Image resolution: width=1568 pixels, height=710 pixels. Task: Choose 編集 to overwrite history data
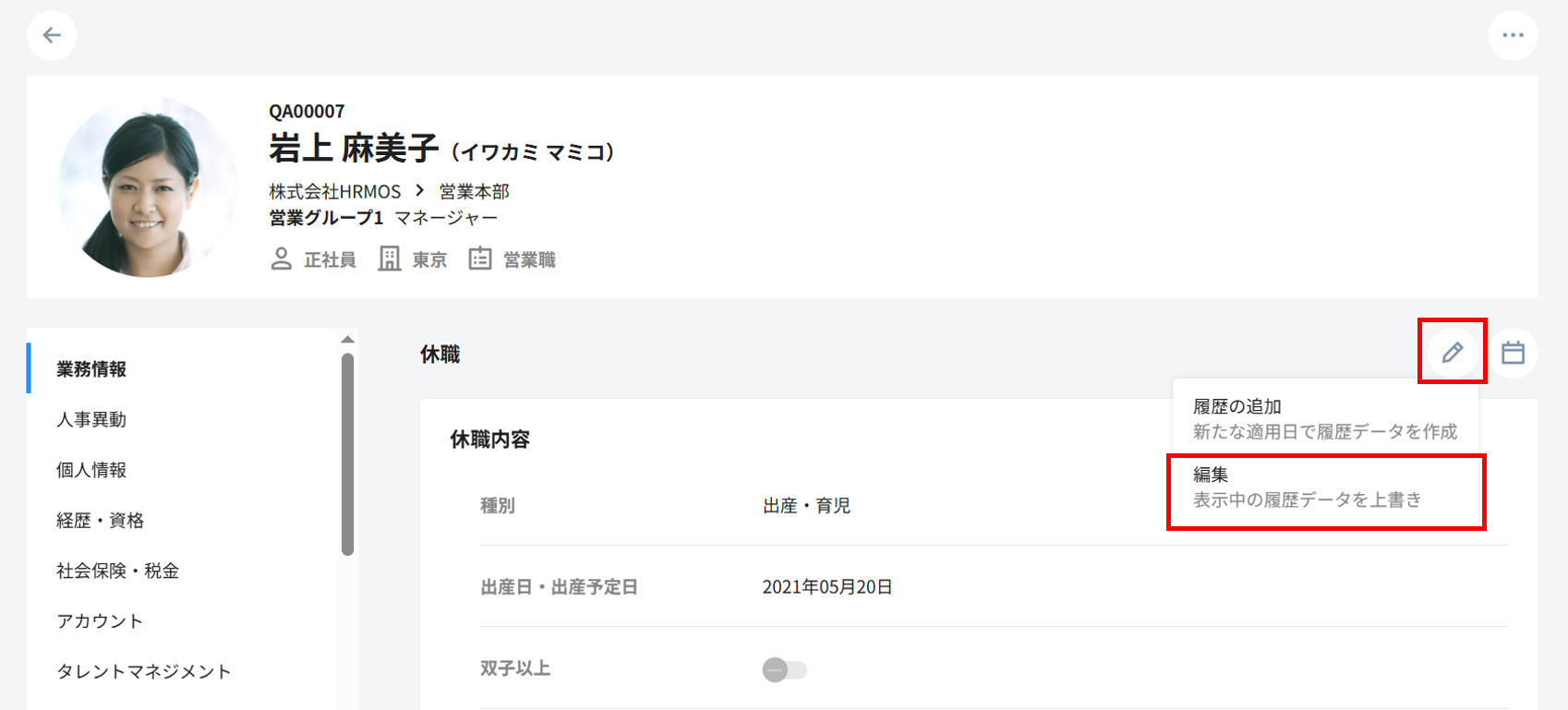(x=1324, y=487)
